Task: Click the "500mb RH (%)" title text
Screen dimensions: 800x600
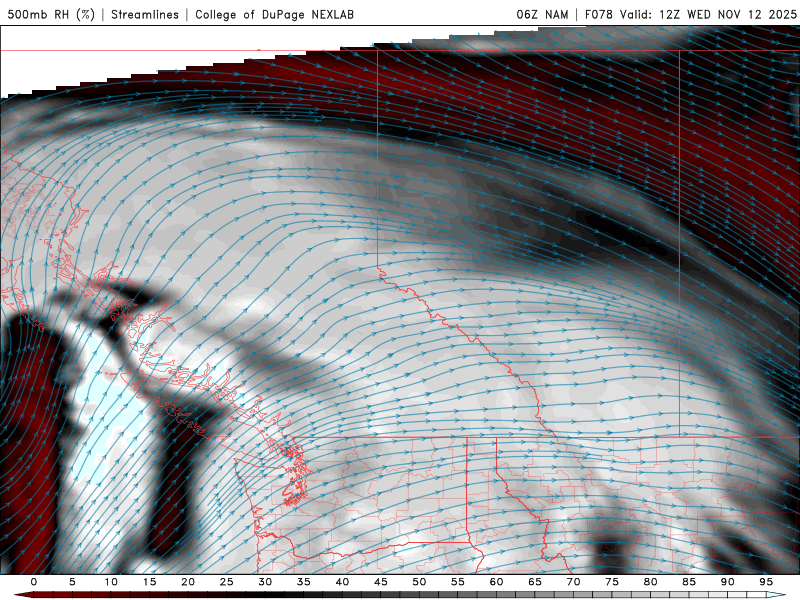Action: 51,14
